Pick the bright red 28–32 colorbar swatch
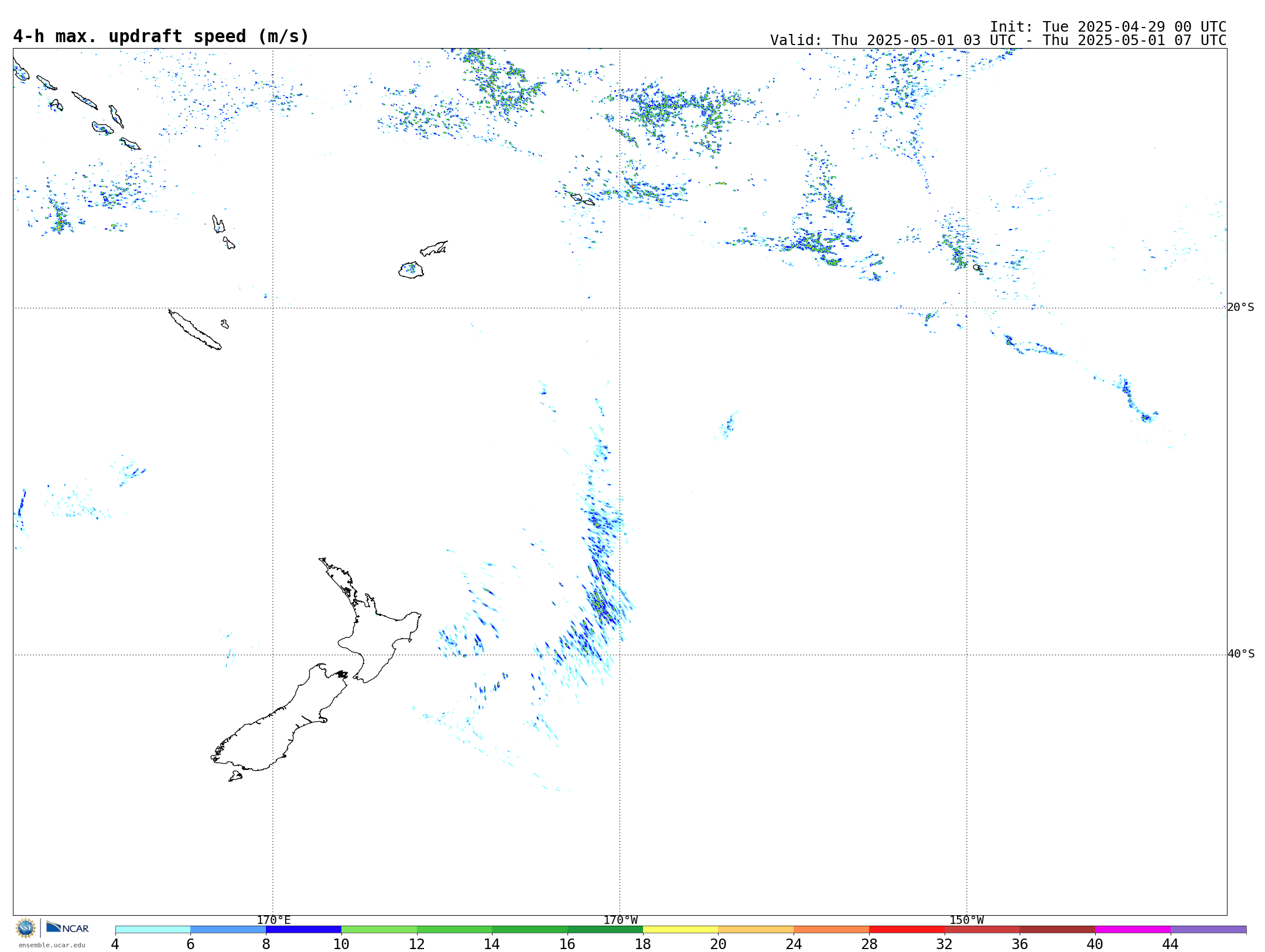The width and height of the screenshot is (1265, 952). pos(907,930)
